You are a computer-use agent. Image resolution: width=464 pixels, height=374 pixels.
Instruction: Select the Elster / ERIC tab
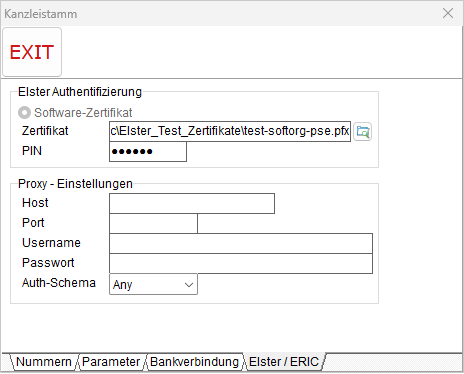pyautogui.click(x=284, y=362)
